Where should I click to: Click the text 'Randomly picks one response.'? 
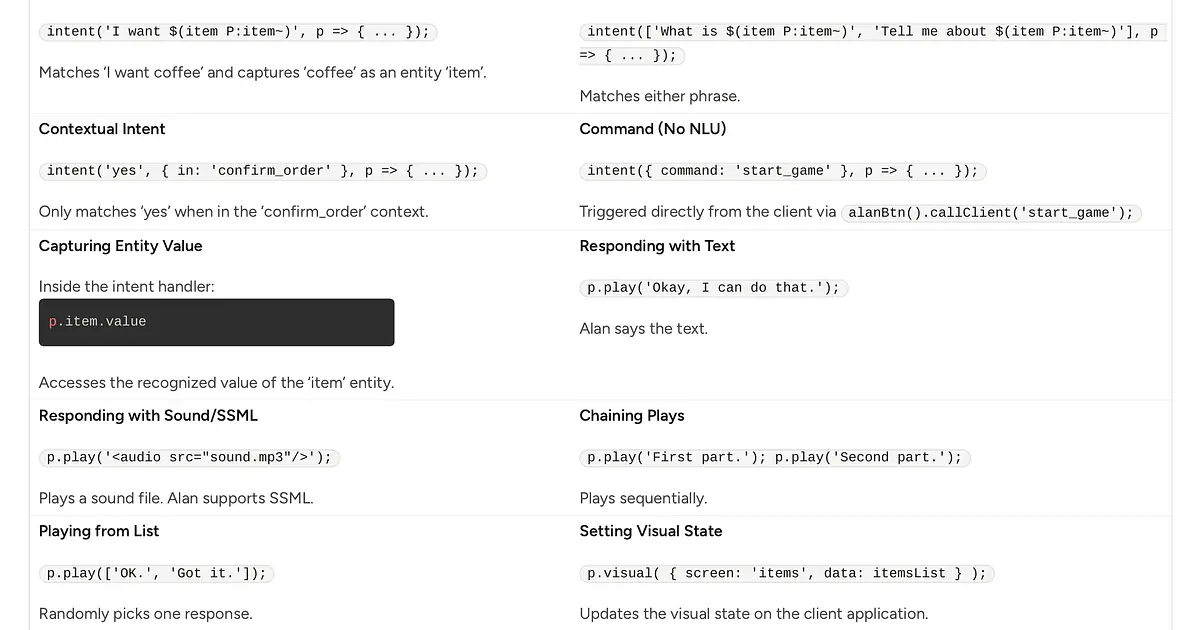point(145,614)
